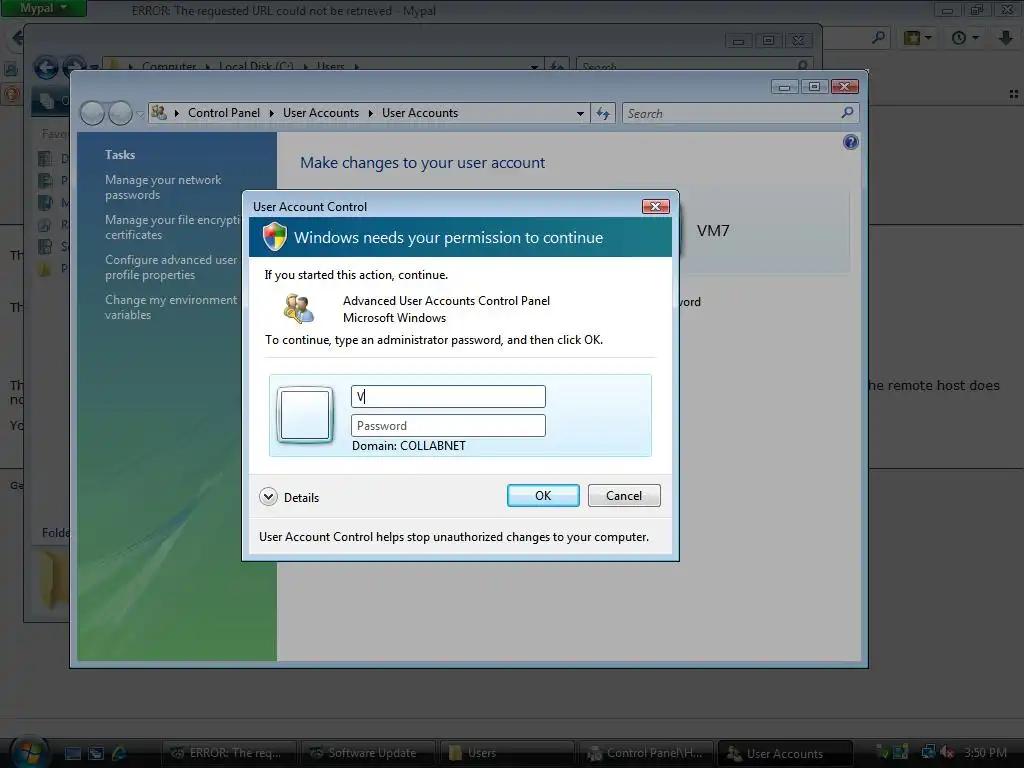This screenshot has height=768, width=1024.
Task: Click the search magnifier icon in User Accounts
Action: (x=847, y=113)
